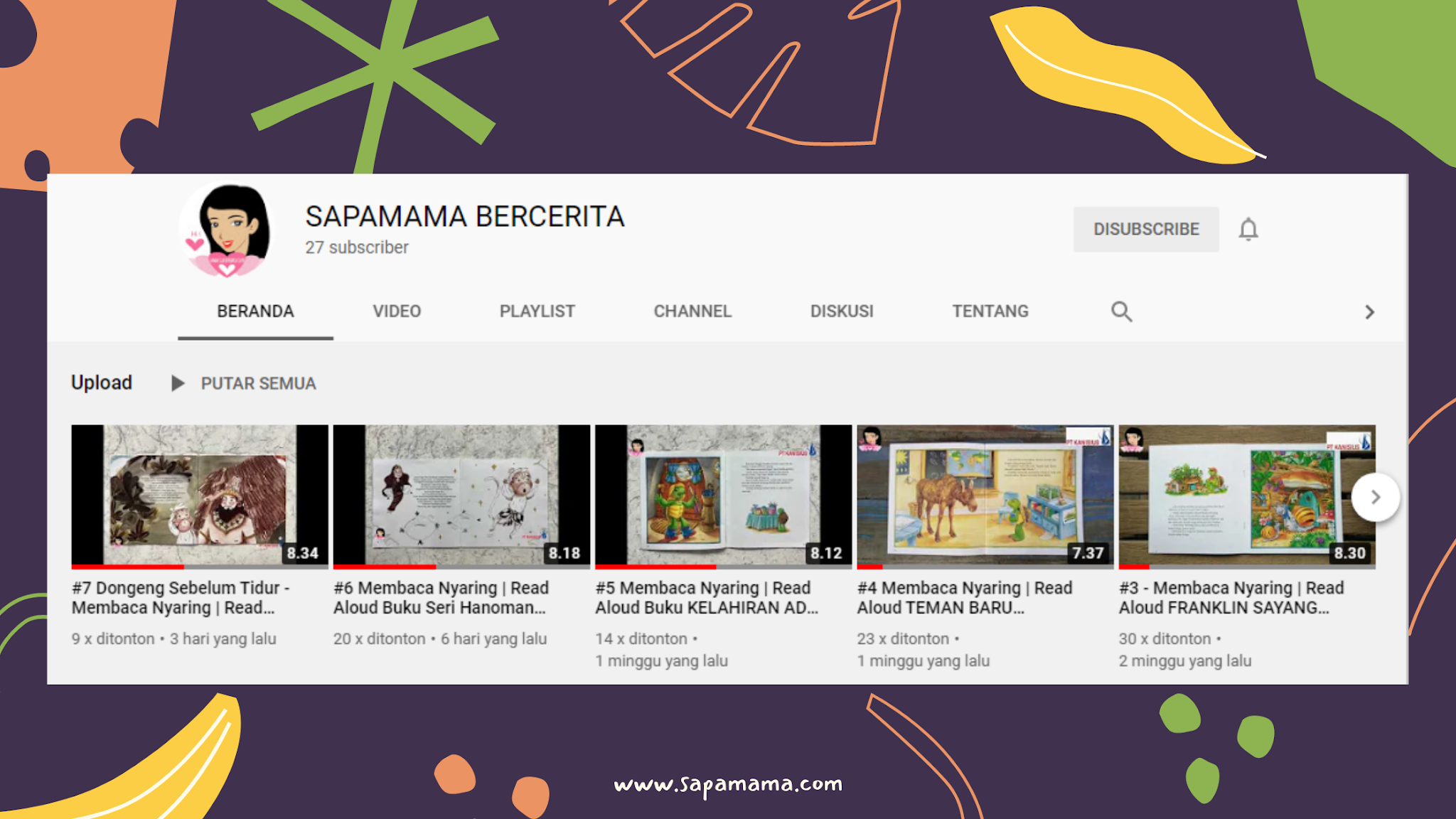Click the SAPAMAMA BERCERITA channel avatar

click(227, 230)
